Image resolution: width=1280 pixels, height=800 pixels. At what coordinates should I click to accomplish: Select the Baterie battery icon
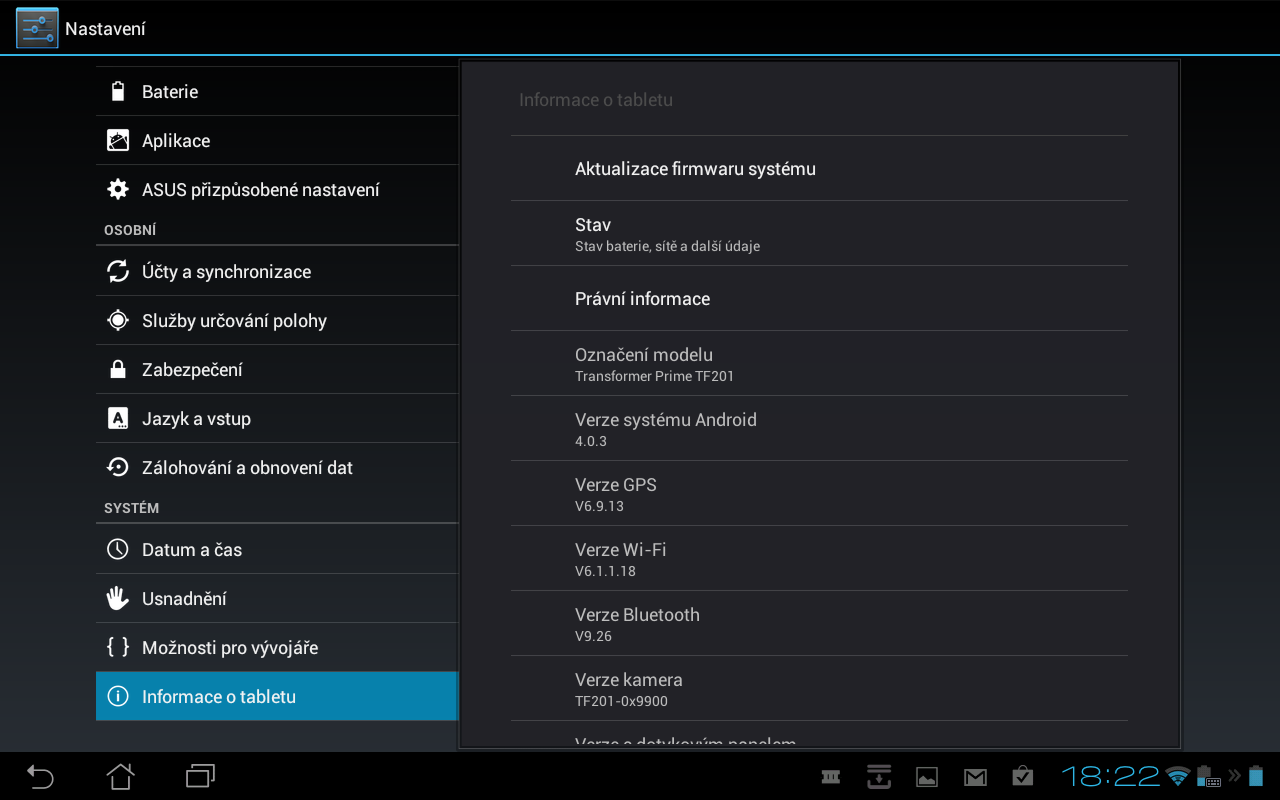click(x=117, y=90)
